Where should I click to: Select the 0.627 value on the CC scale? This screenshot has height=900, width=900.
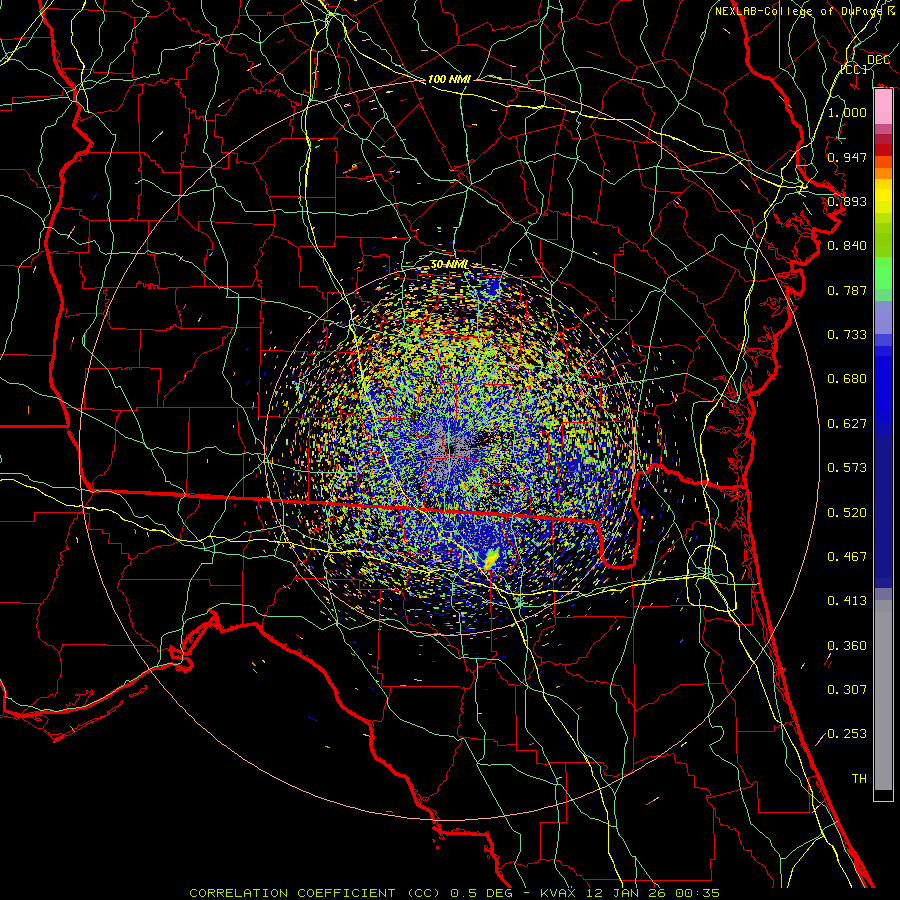[x=847, y=424]
